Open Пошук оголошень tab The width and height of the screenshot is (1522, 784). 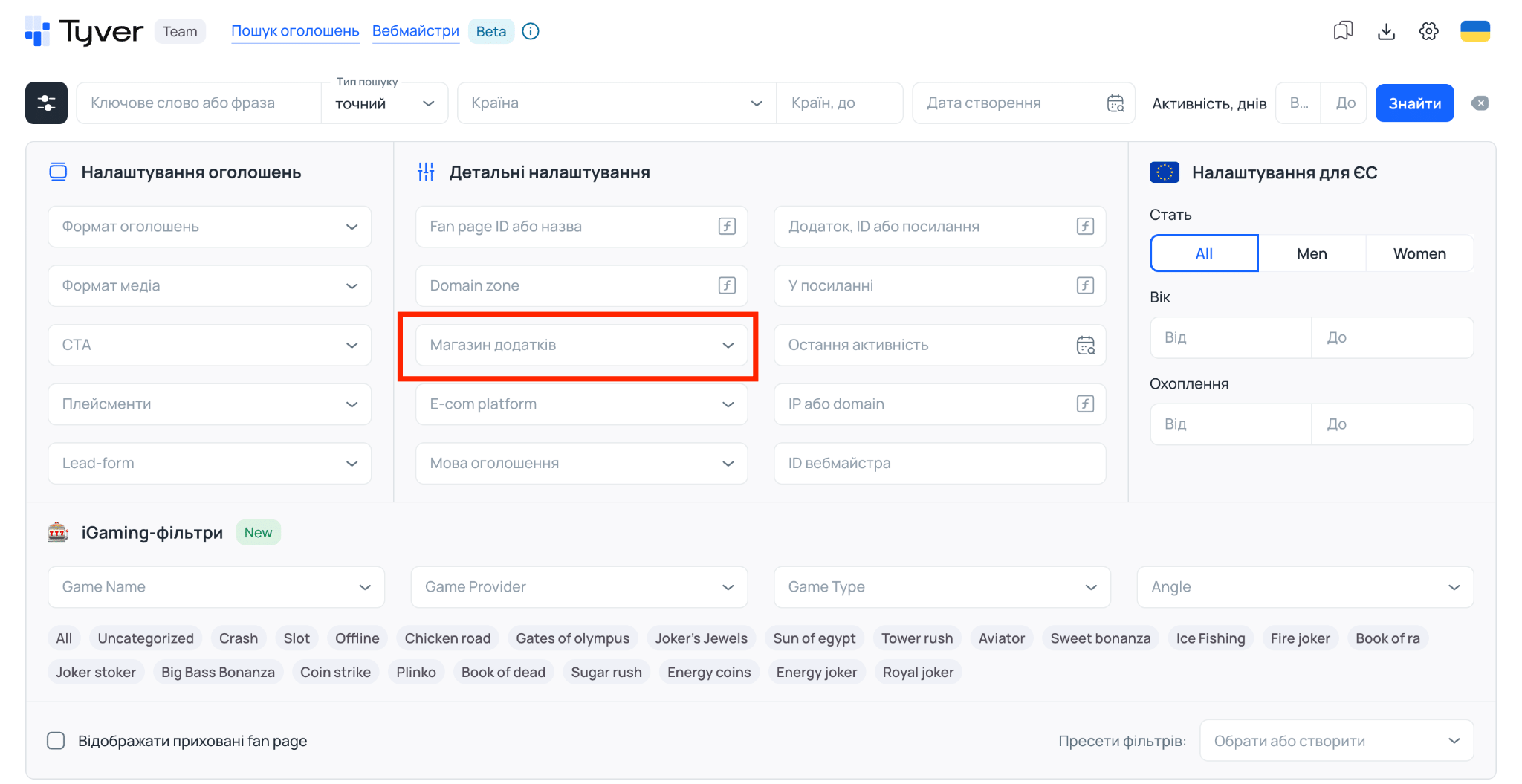click(295, 31)
